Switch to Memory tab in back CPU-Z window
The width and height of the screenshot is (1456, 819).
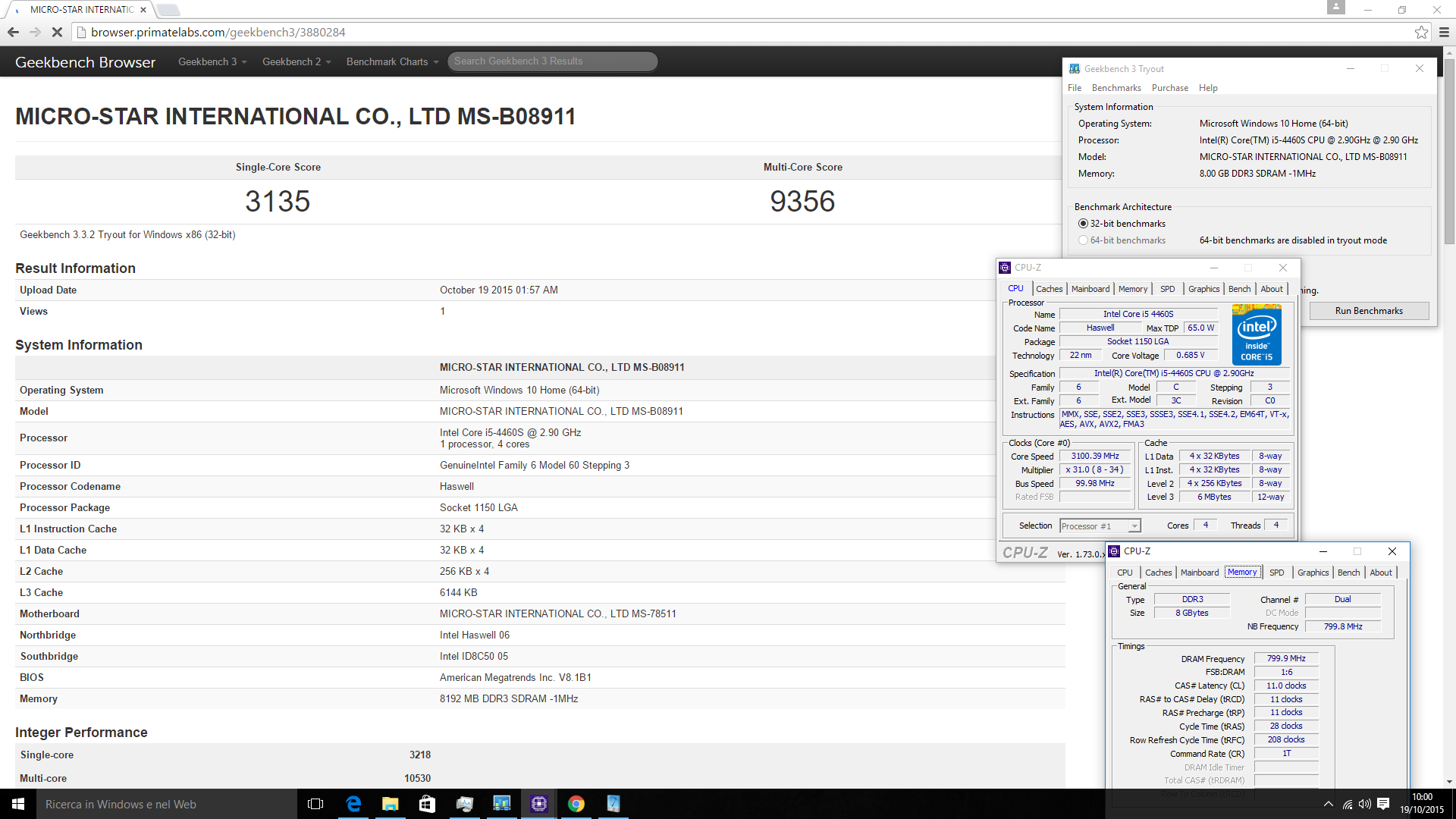1133,289
